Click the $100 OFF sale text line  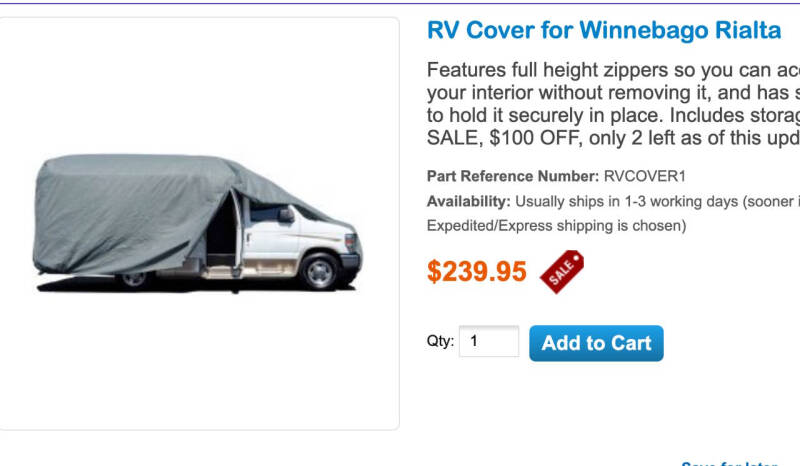pos(613,138)
